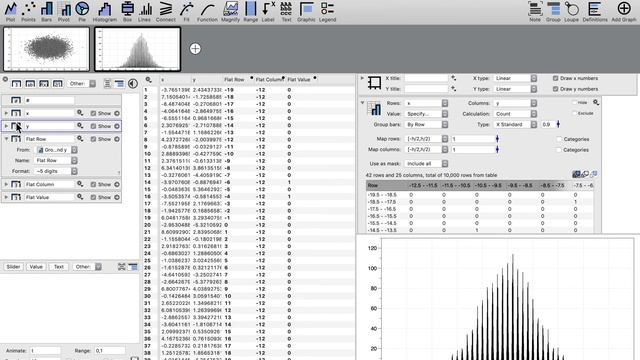Select the scatter plot graph thumbnail
This screenshot has height=360, width=640.
pyautogui.click(x=47, y=49)
